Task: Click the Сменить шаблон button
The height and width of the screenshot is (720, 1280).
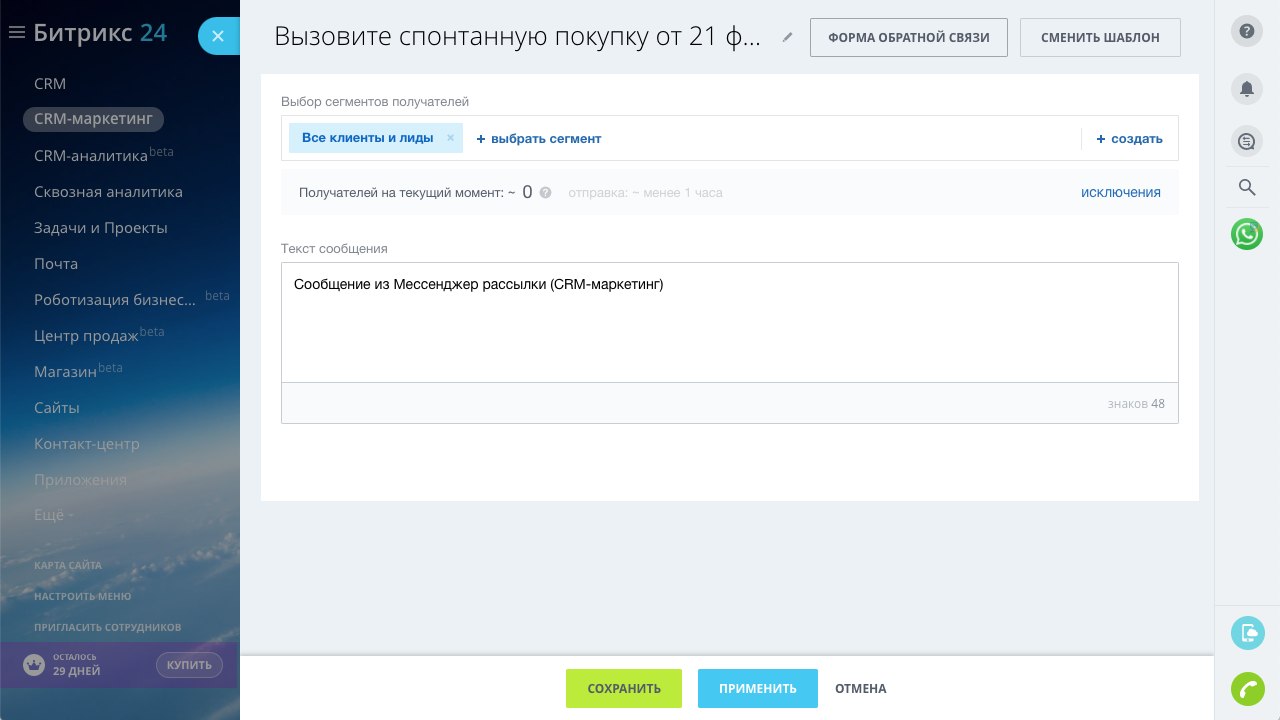Action: (1100, 38)
